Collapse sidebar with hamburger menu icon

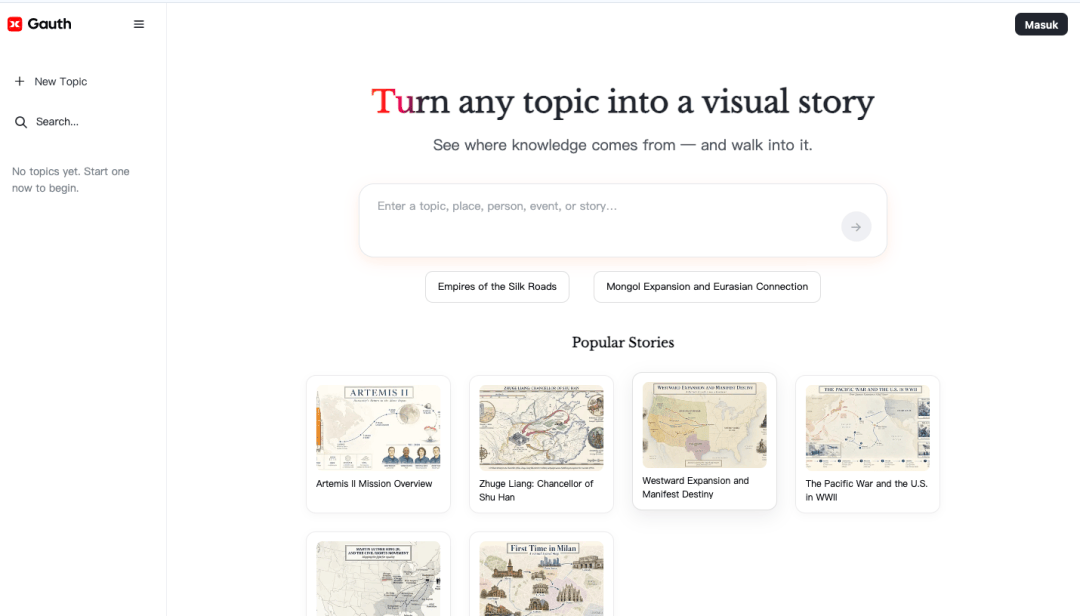point(138,24)
